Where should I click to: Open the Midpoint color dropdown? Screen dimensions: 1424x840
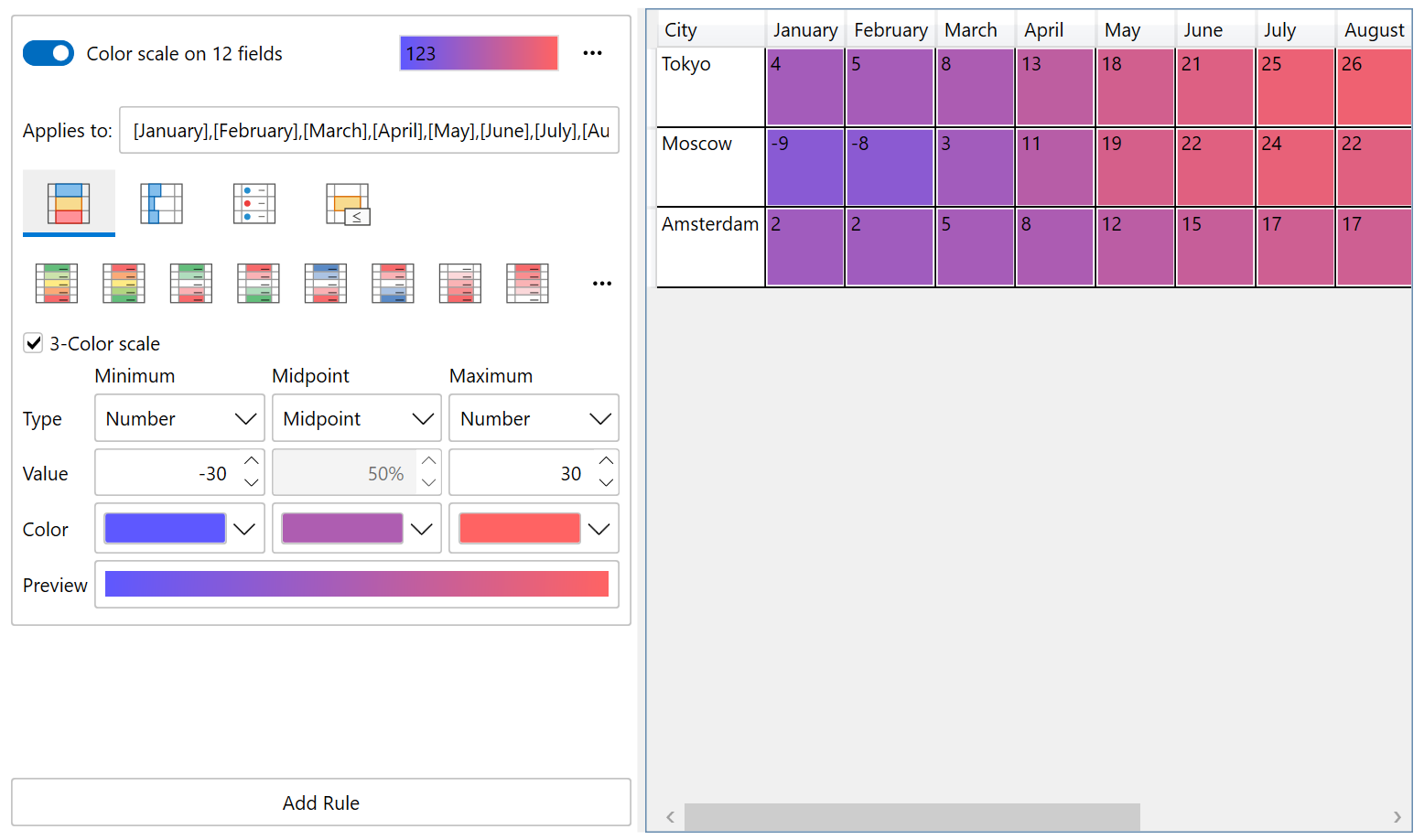pos(422,529)
